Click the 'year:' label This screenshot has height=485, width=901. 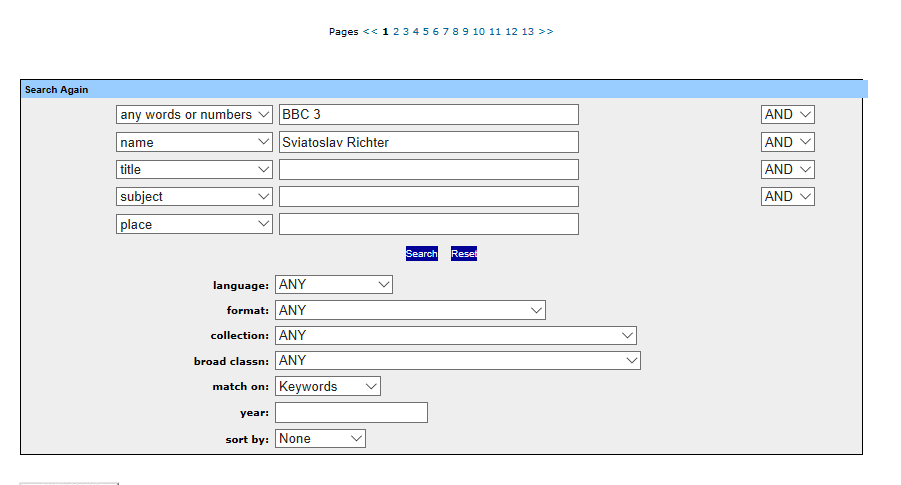coord(254,413)
